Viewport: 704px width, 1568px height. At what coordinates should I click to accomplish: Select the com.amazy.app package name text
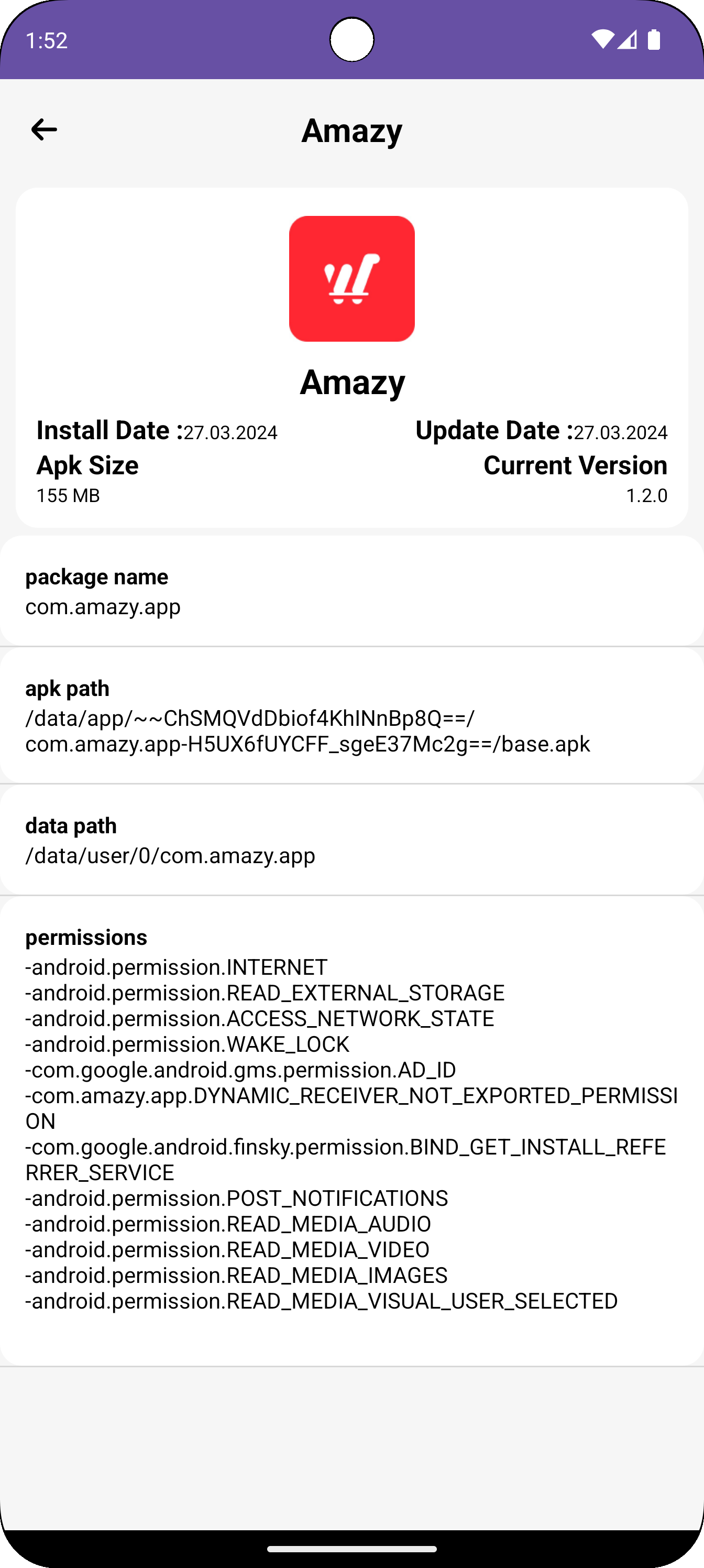(x=103, y=606)
